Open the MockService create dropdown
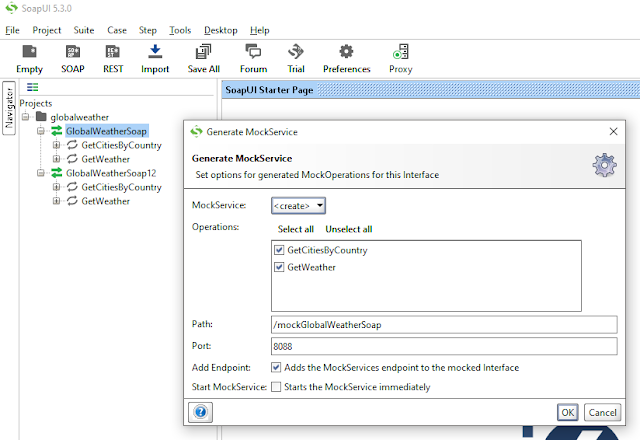Screen dimensions: 640x440 click(298, 206)
